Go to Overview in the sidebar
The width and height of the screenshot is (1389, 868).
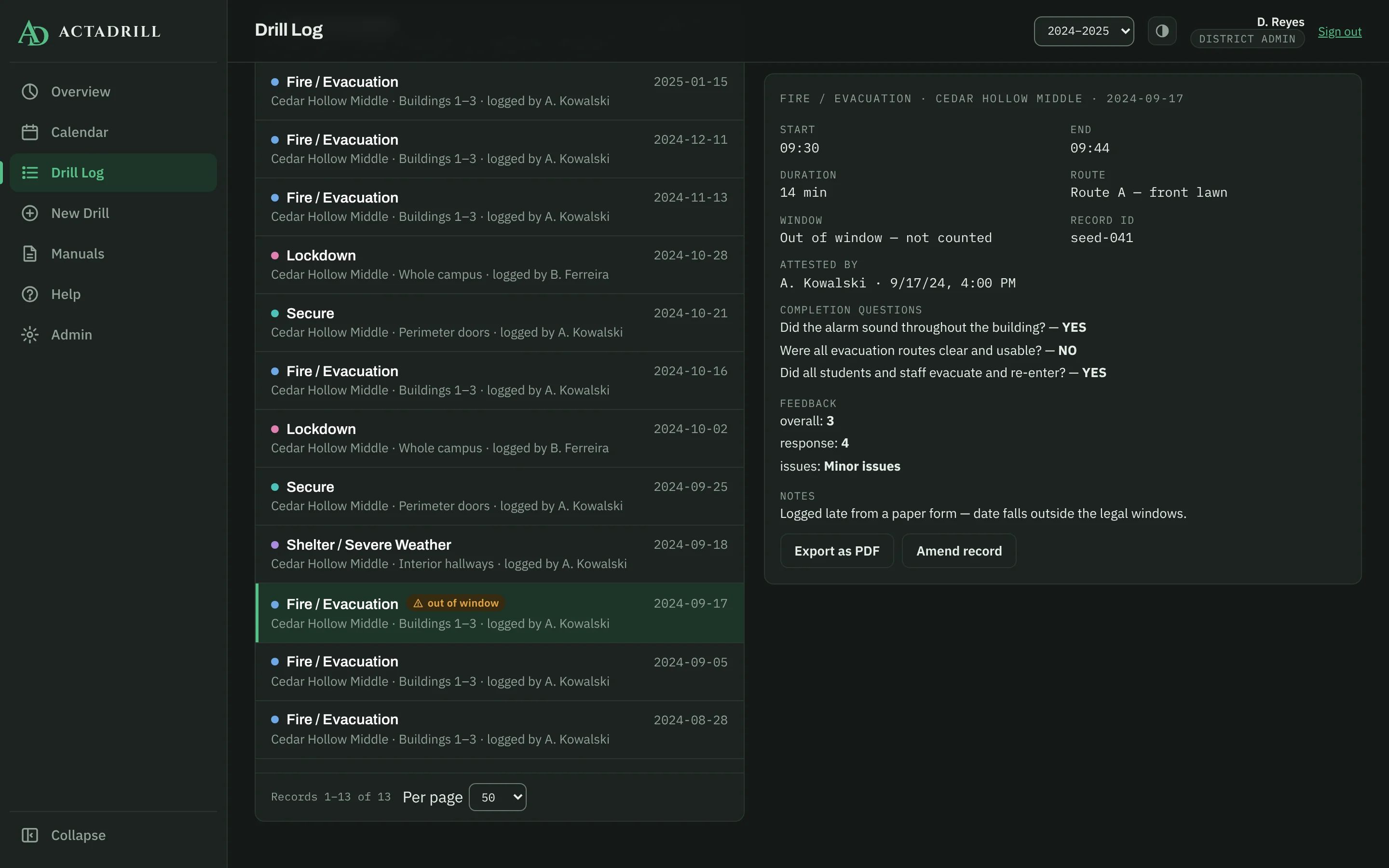tap(114, 92)
